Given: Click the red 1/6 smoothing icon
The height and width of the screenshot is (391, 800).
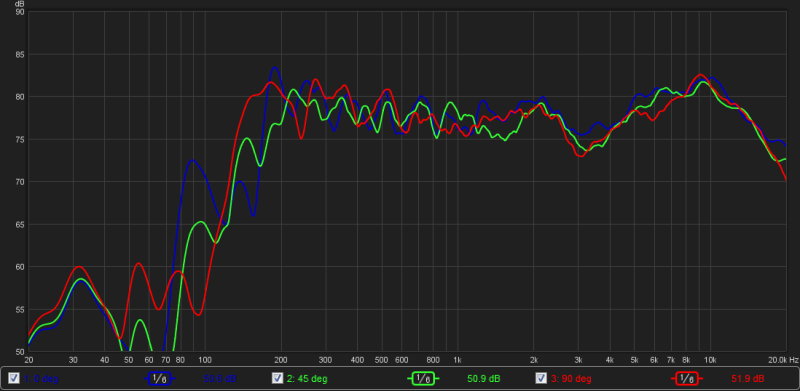Looking at the screenshot, I should click(686, 378).
